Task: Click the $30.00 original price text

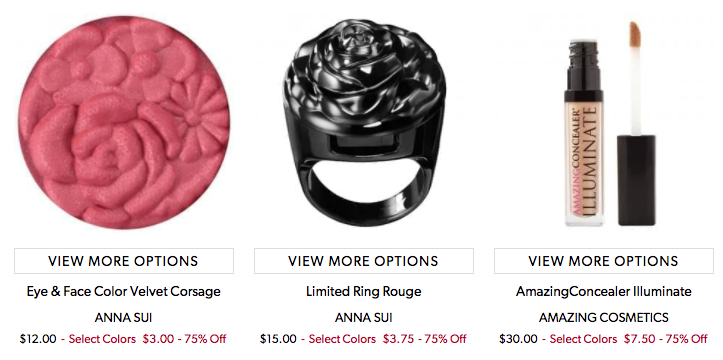Action: pos(518,339)
